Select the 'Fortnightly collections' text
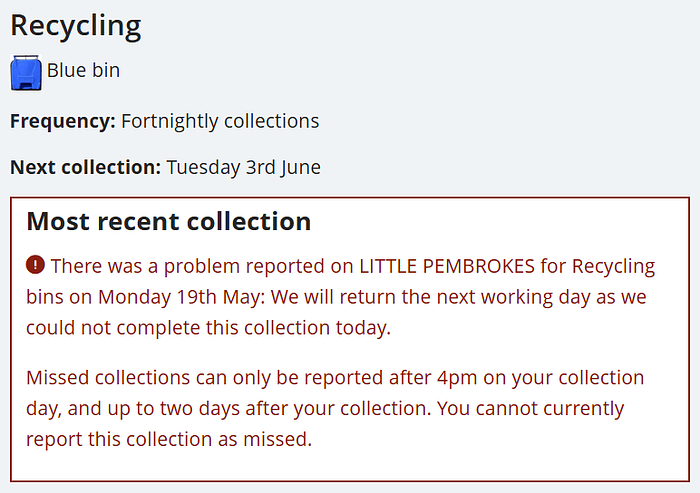700x493 pixels. [x=220, y=122]
